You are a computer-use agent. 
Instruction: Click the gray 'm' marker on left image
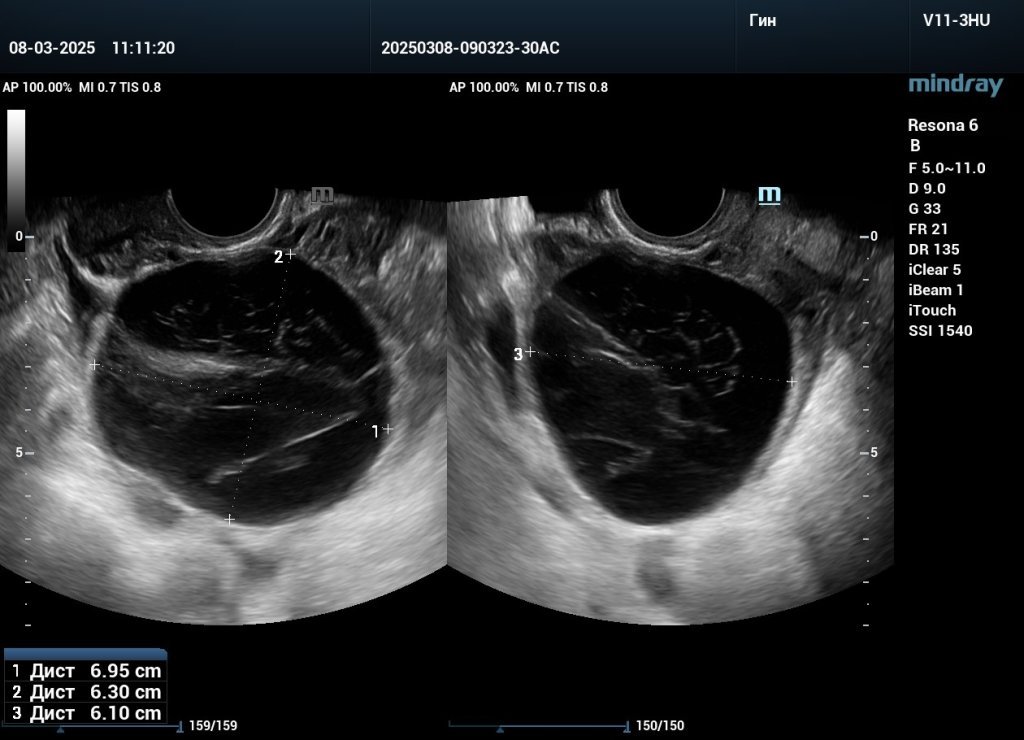coord(323,195)
